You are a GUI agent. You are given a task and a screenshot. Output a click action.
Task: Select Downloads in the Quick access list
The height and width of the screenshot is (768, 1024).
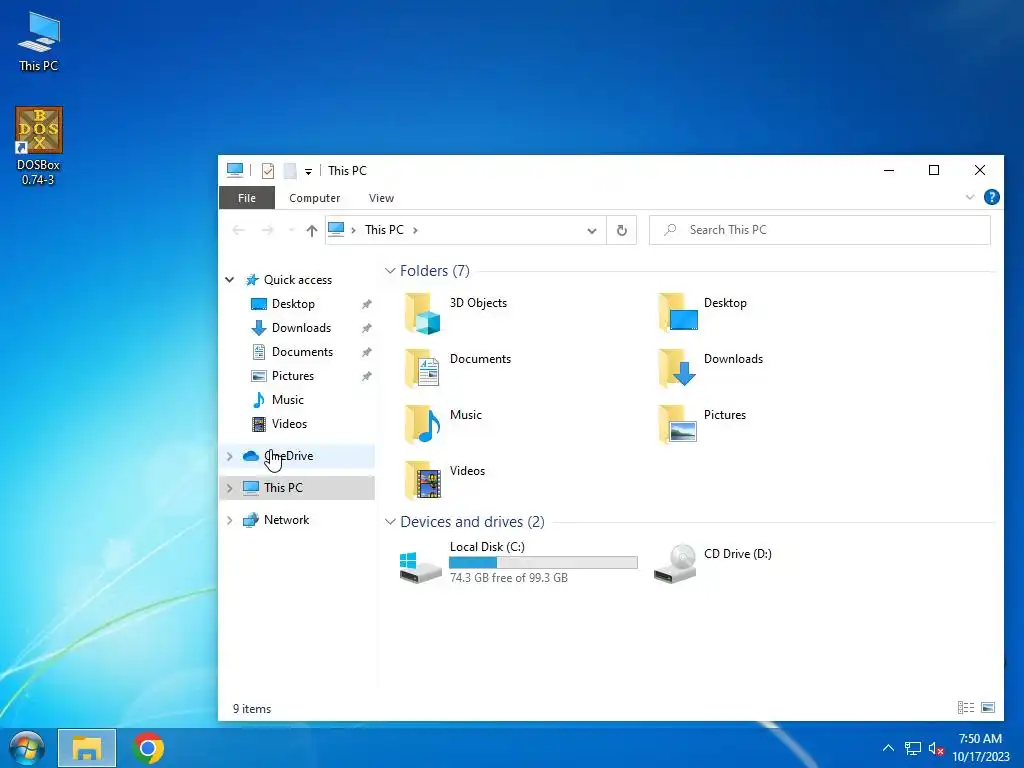[x=301, y=328]
